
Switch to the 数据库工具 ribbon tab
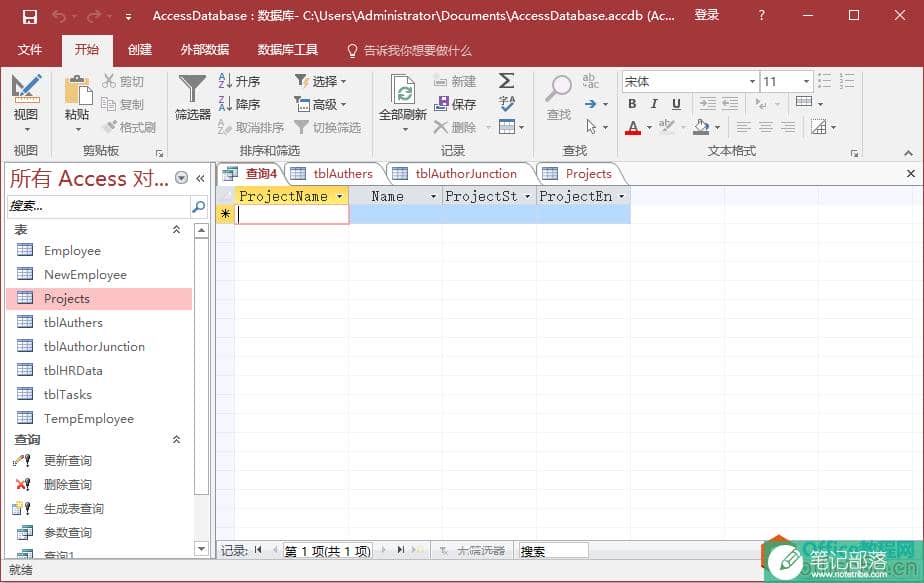288,50
